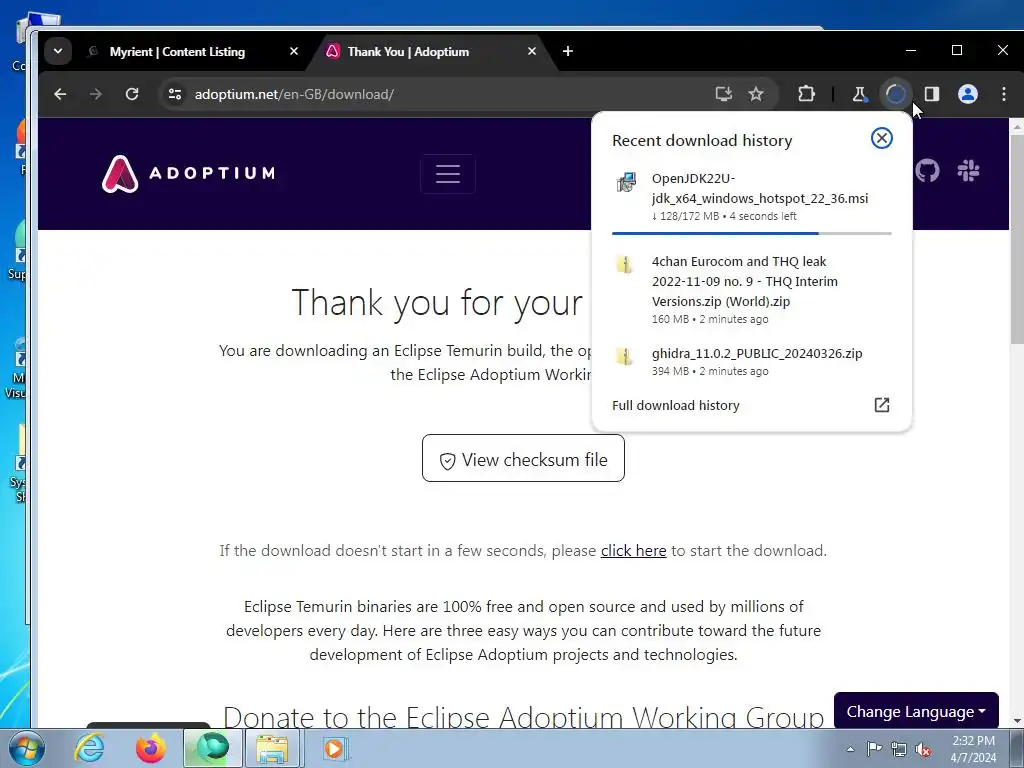
Task: Open the tab search dropdown arrow
Action: point(58,52)
